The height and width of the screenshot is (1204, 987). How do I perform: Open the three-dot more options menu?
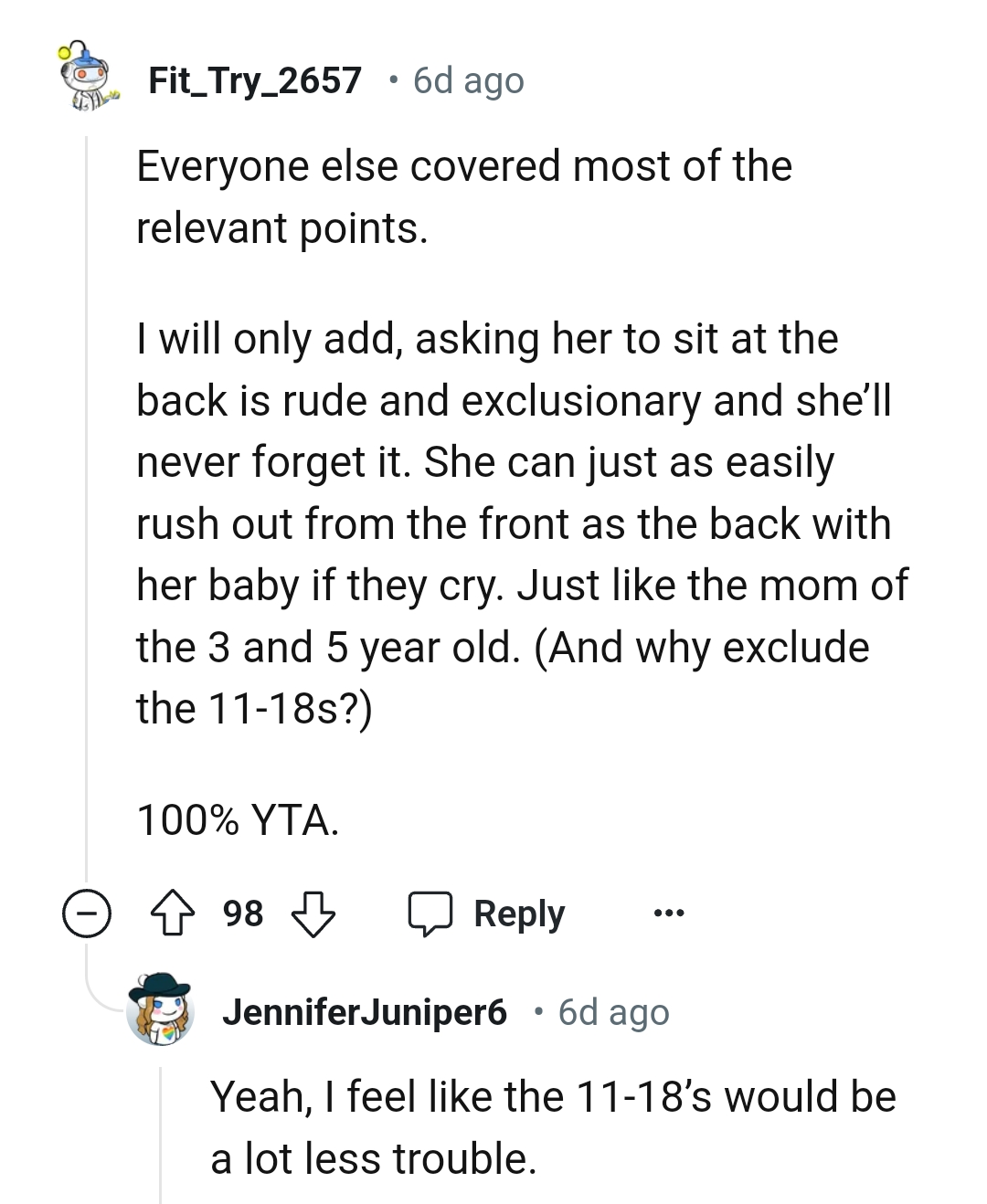pyautogui.click(x=668, y=914)
